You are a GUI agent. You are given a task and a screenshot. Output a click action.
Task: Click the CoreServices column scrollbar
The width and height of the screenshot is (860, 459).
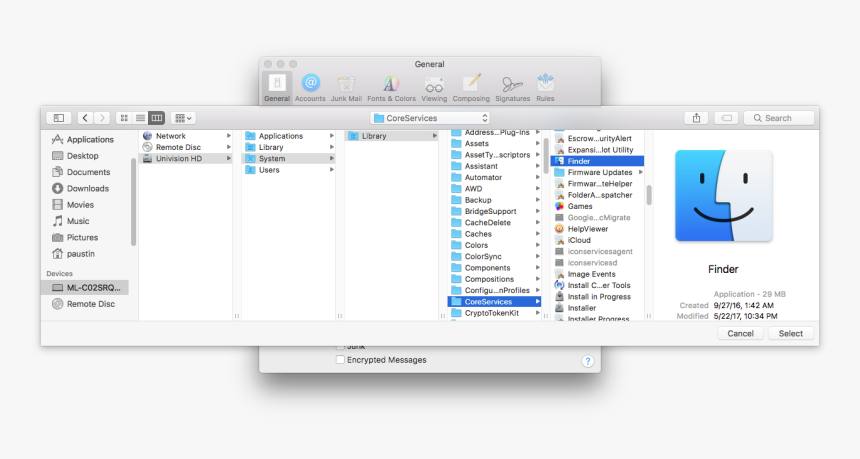pyautogui.click(x=649, y=195)
